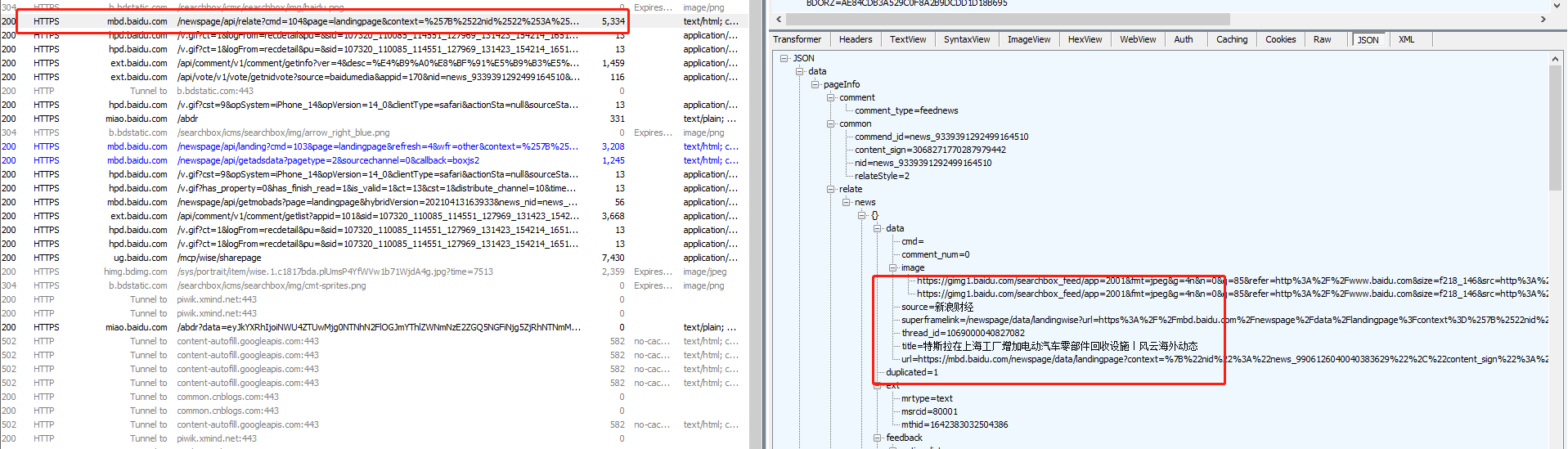Image resolution: width=1568 pixels, height=449 pixels.
Task: Select the /newspage/api/getadsdata session
Action: [374, 160]
